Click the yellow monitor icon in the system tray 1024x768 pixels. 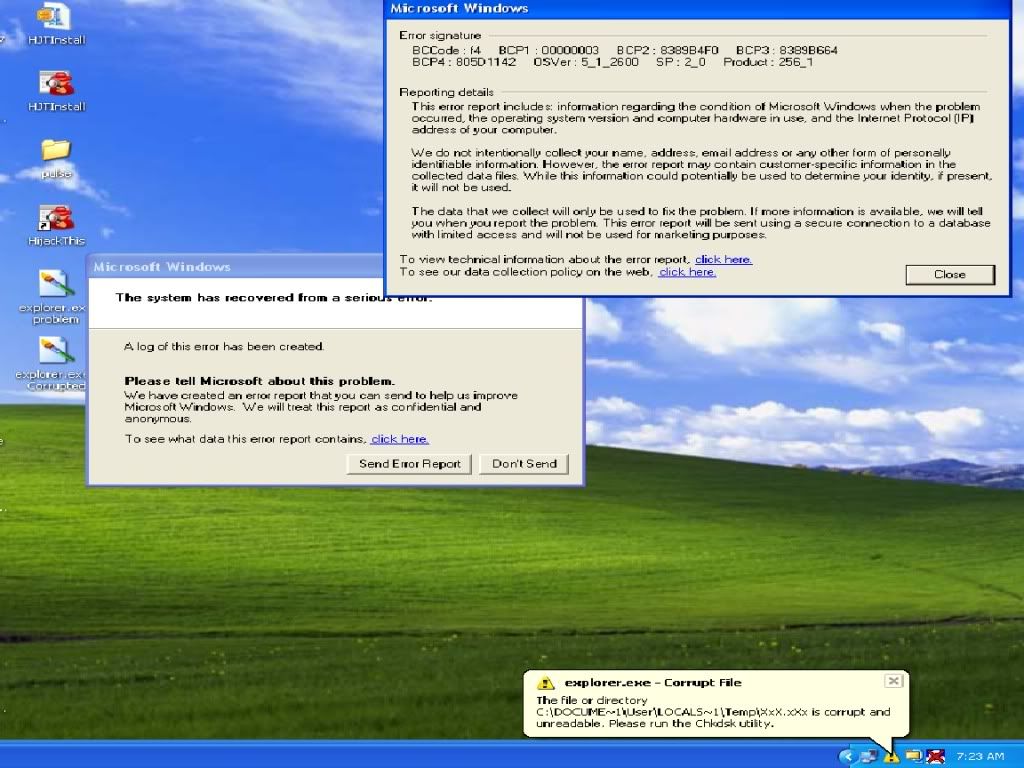coord(913,756)
